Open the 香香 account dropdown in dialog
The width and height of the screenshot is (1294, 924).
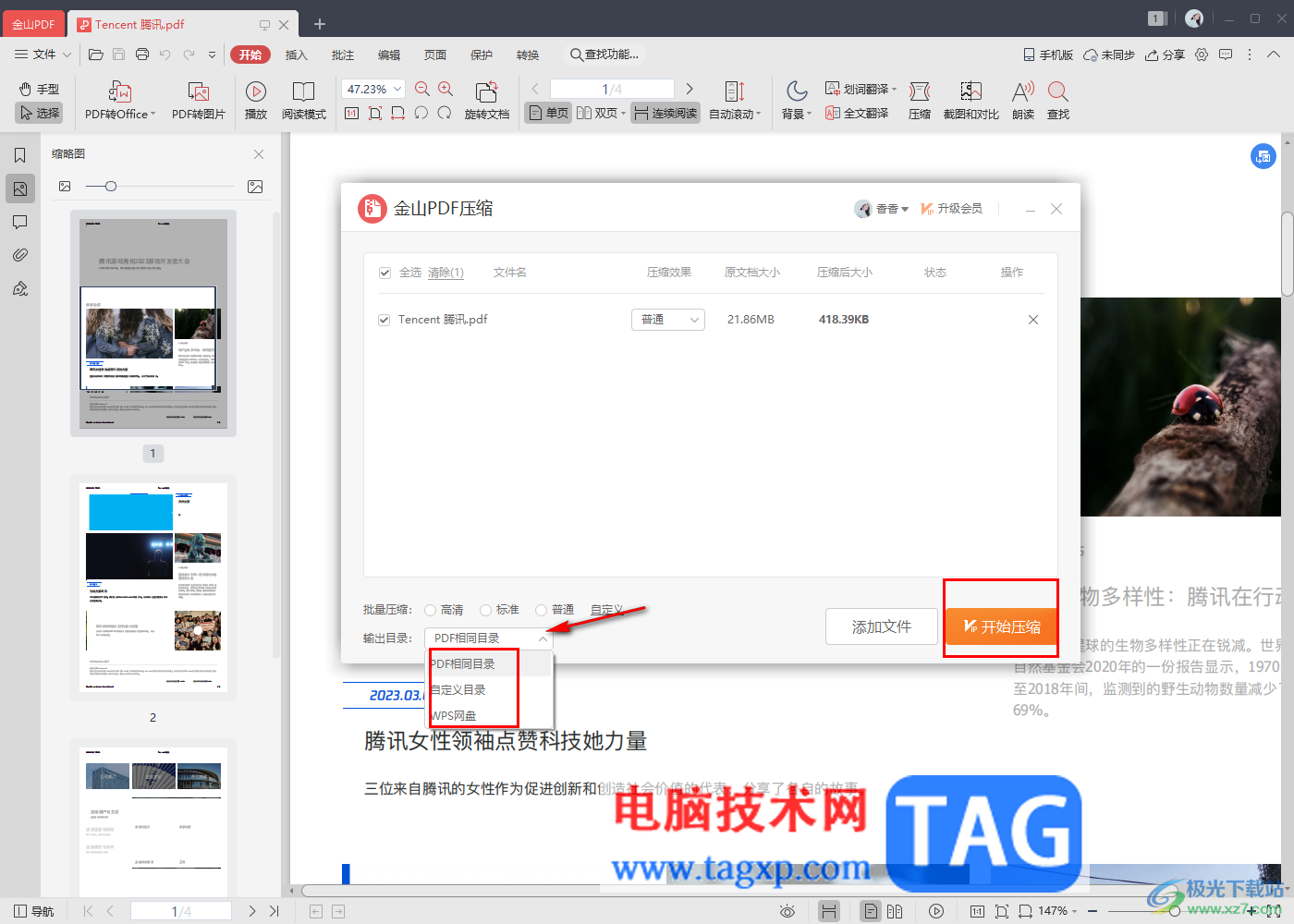tap(882, 209)
